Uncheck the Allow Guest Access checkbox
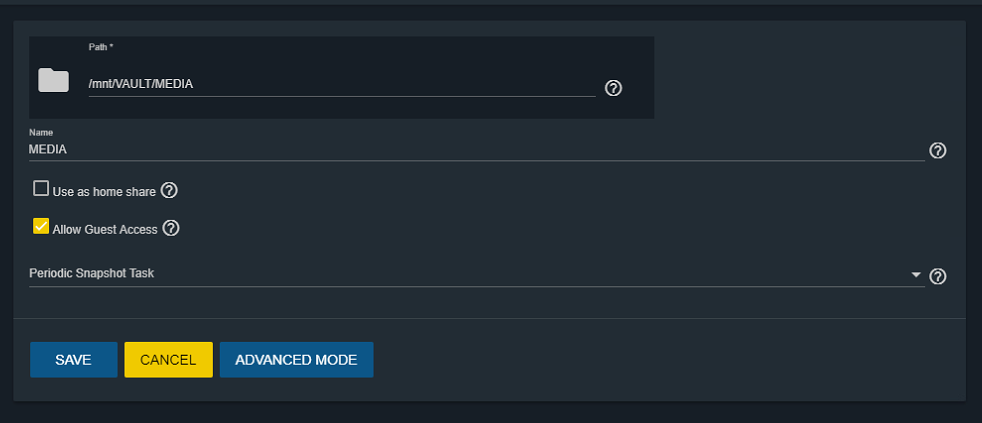Image resolution: width=982 pixels, height=423 pixels. (41, 226)
